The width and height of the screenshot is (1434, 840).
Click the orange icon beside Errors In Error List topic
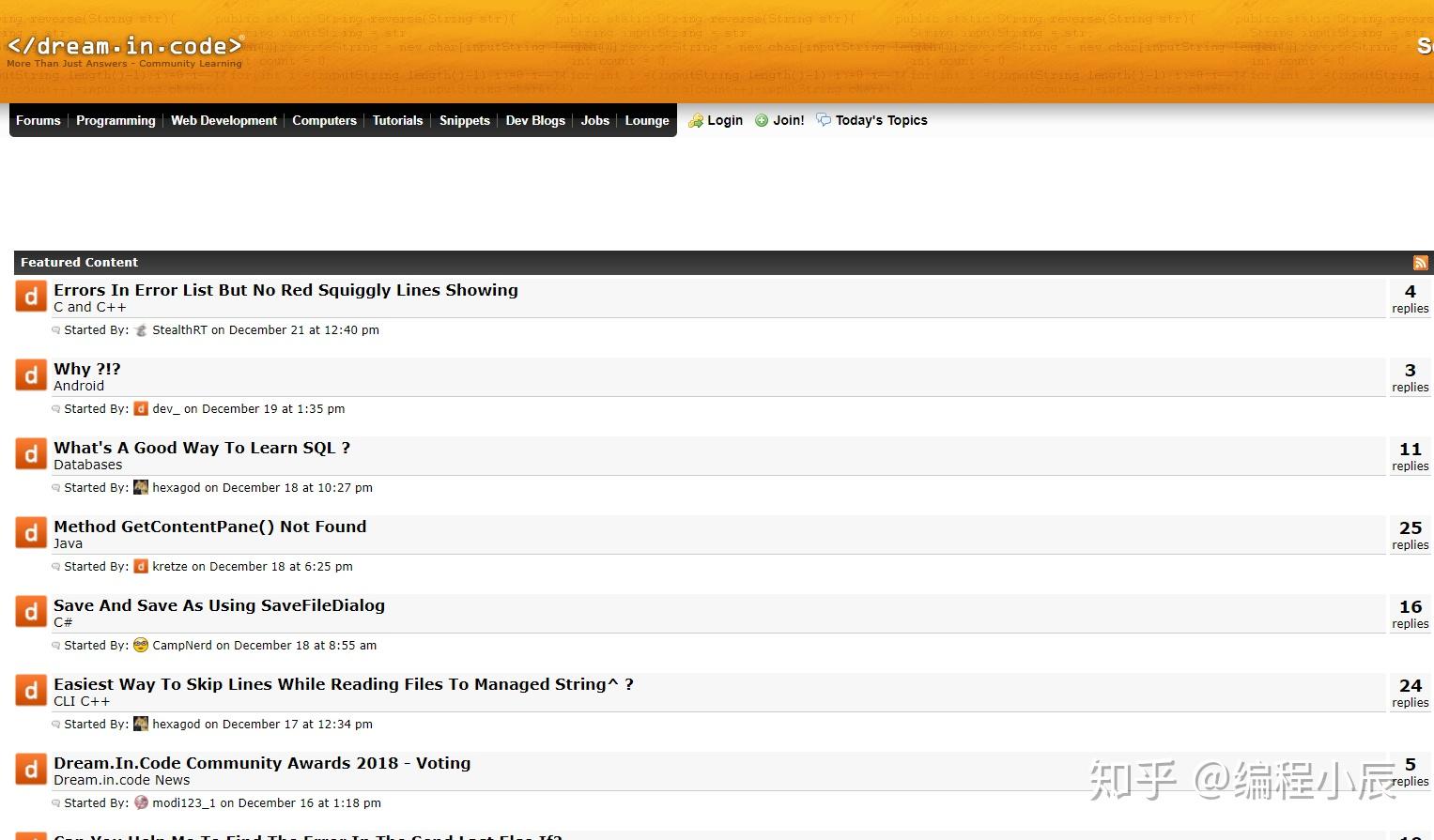coord(31,297)
